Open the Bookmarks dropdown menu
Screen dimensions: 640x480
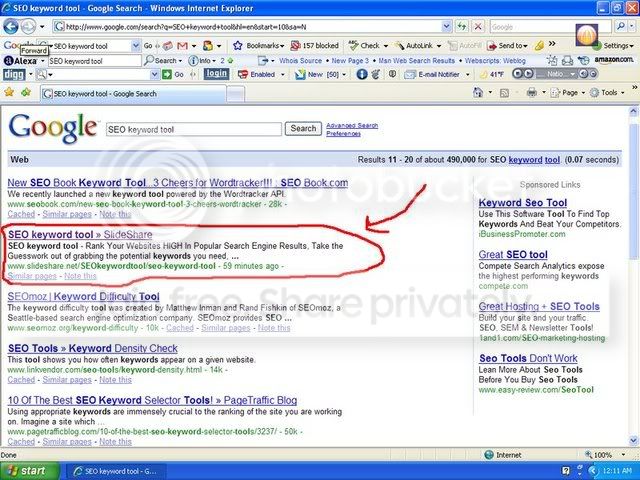pyautogui.click(x=281, y=46)
